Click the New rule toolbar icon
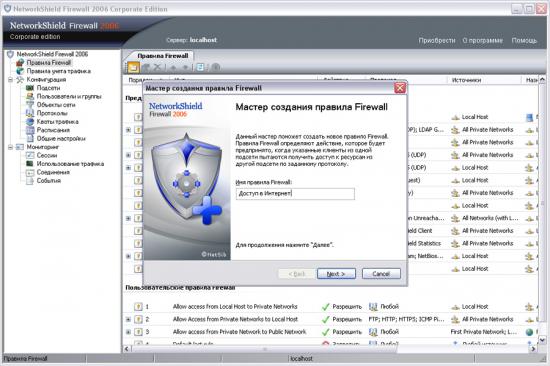Viewport: 550px width, 366px height. click(133, 67)
